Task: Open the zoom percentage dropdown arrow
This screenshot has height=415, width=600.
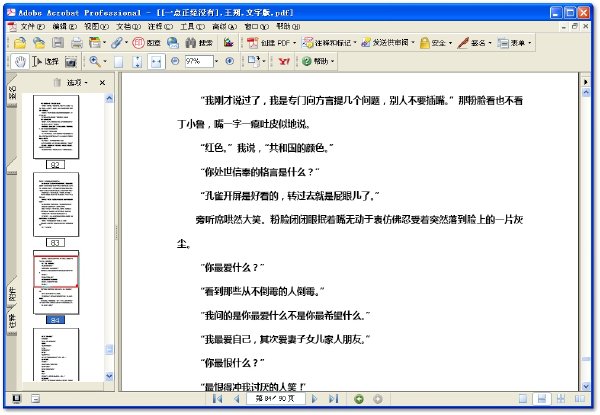Action: (x=217, y=61)
